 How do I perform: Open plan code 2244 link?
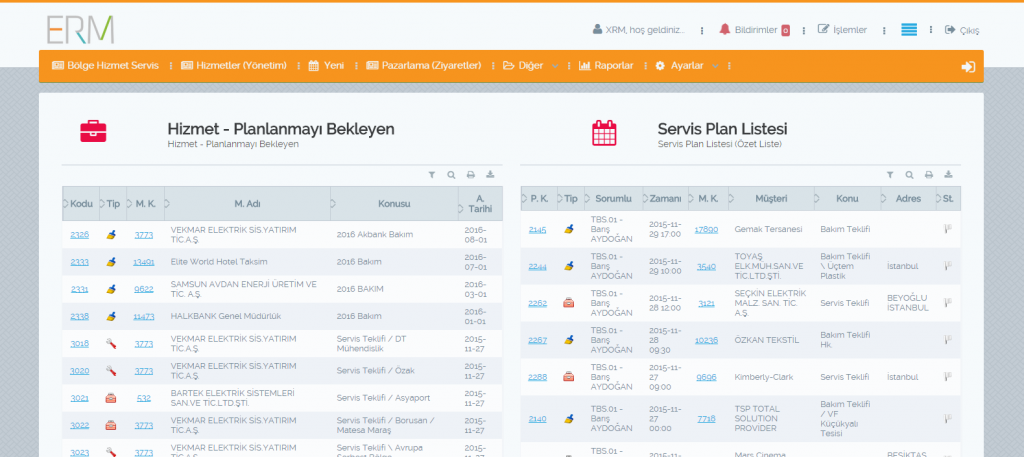tap(537, 266)
